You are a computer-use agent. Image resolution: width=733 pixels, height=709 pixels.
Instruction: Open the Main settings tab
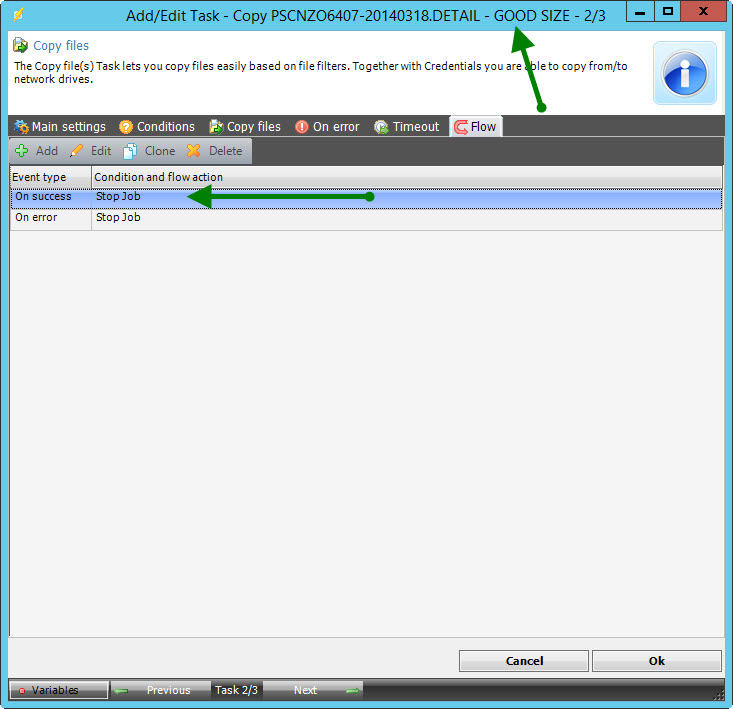click(x=60, y=127)
